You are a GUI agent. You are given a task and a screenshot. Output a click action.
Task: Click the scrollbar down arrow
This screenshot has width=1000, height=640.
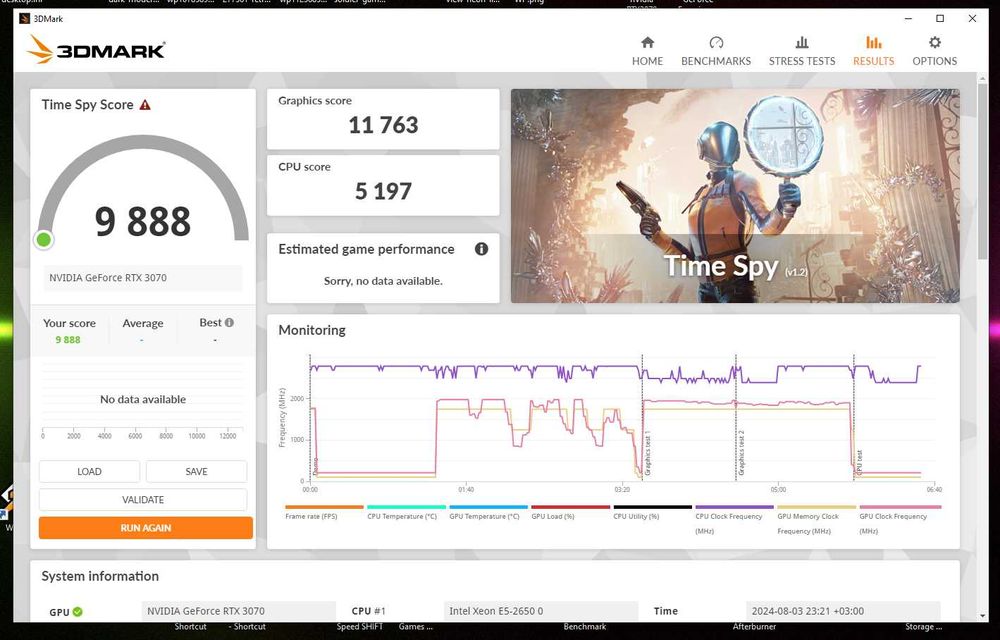click(x=982, y=616)
